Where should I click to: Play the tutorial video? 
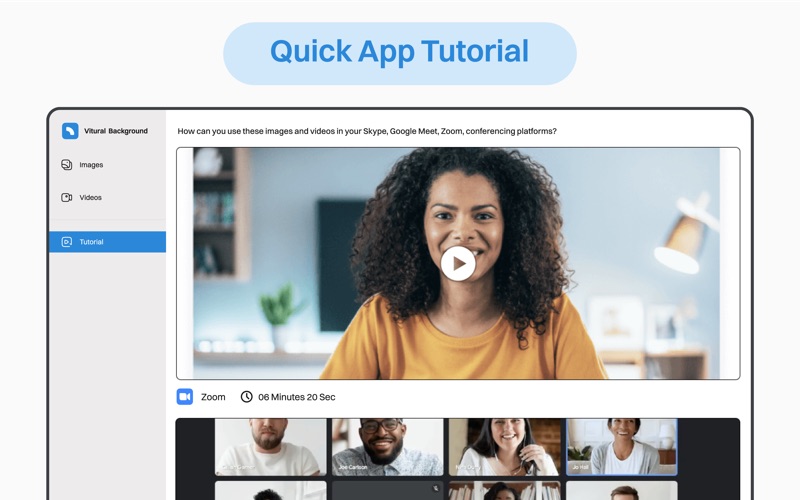(458, 264)
